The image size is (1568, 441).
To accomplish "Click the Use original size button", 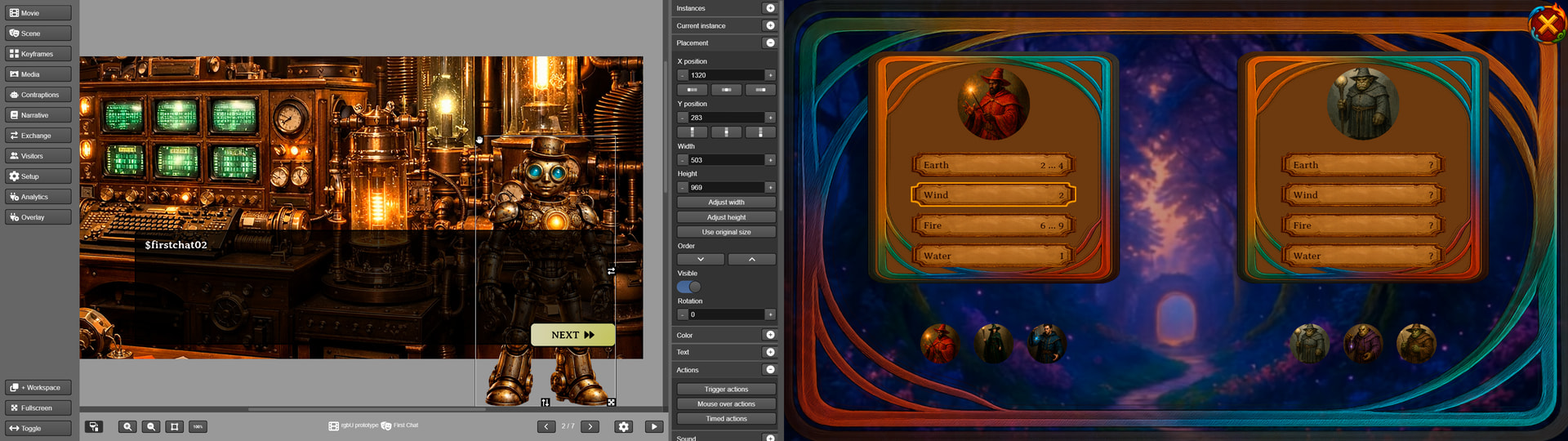I will [x=726, y=232].
